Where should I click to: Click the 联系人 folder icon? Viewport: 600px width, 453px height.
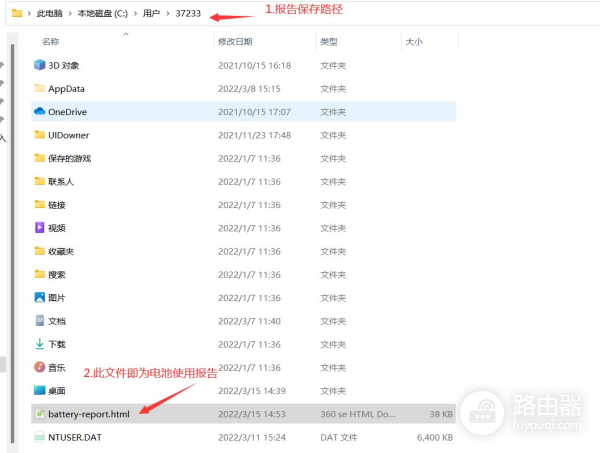(x=39, y=181)
